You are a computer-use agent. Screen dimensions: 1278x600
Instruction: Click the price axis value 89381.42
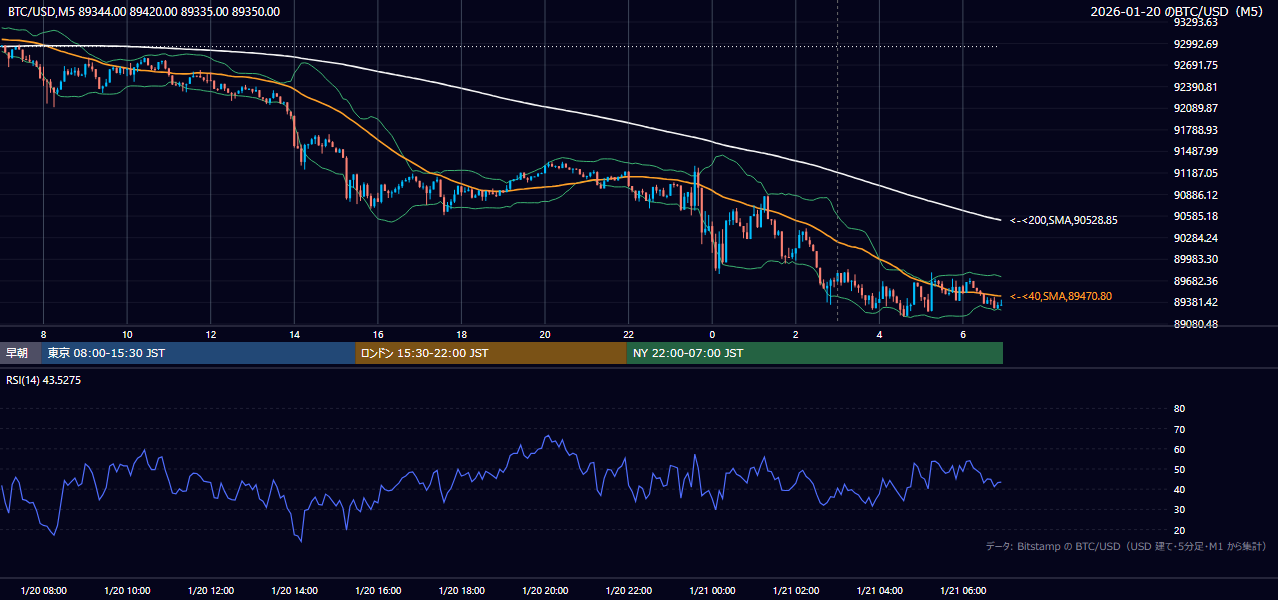1196,302
